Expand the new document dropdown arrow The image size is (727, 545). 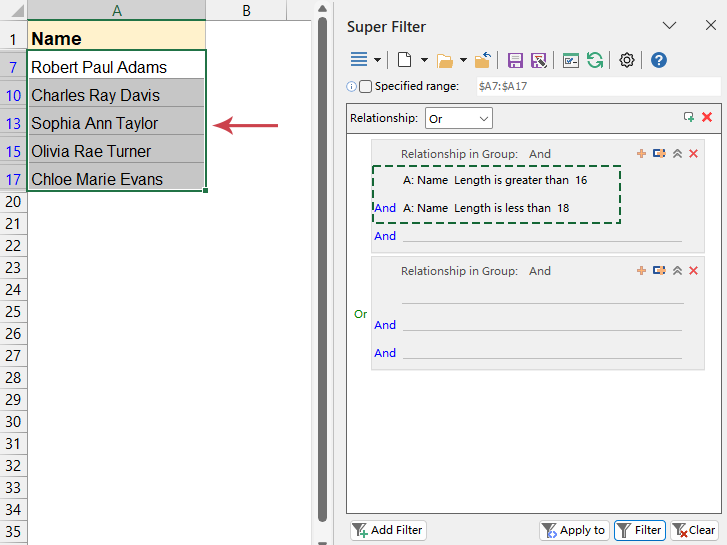[x=424, y=61]
